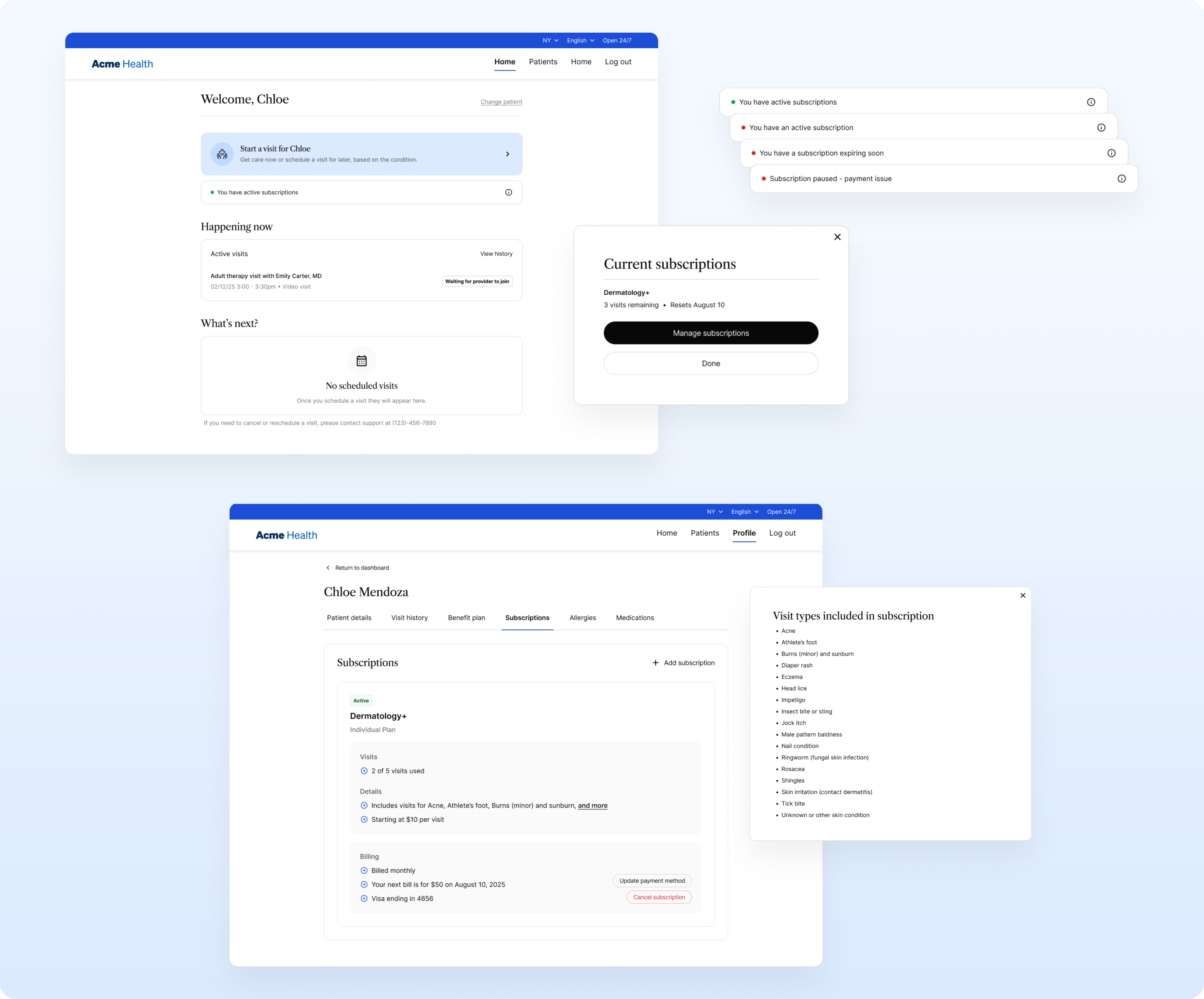Click 'Subscription paused - payment issue' banner text
This screenshot has width=1204, height=999.
click(830, 178)
